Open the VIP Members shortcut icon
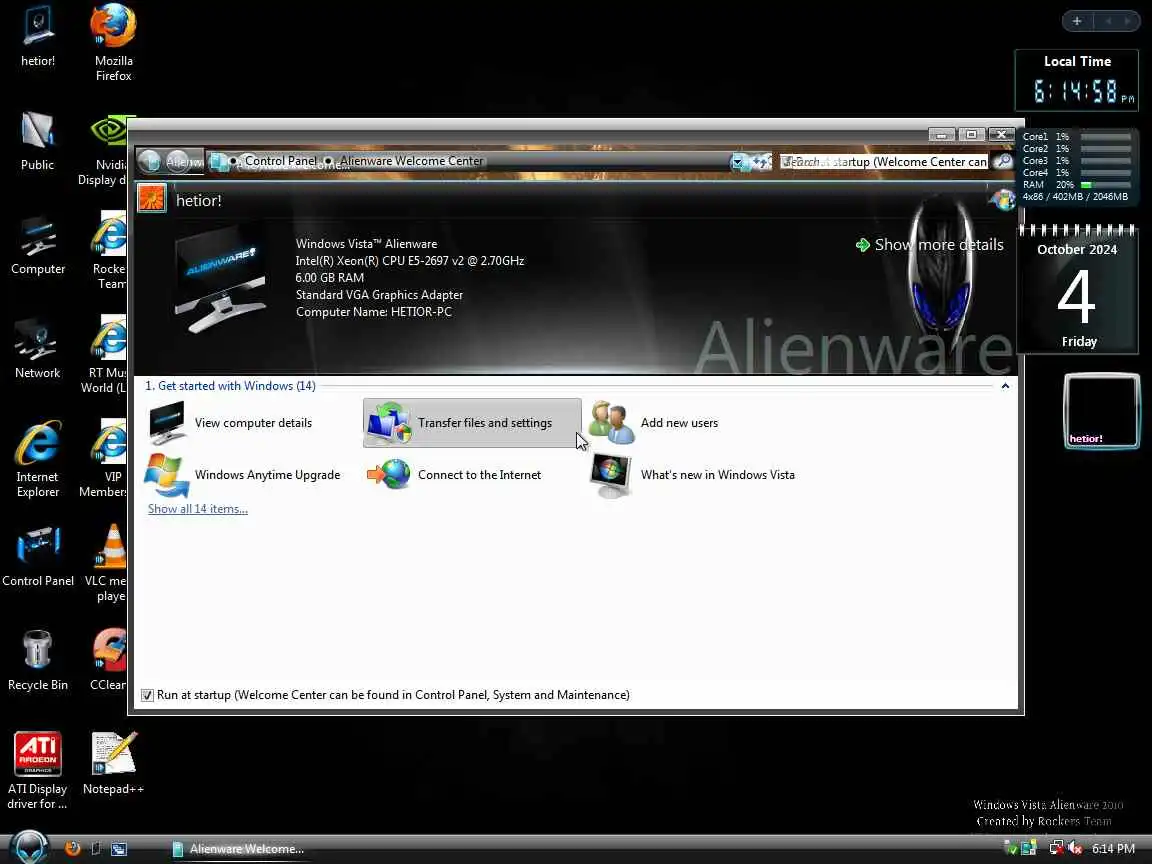Viewport: 1152px width, 864px height. (x=103, y=459)
